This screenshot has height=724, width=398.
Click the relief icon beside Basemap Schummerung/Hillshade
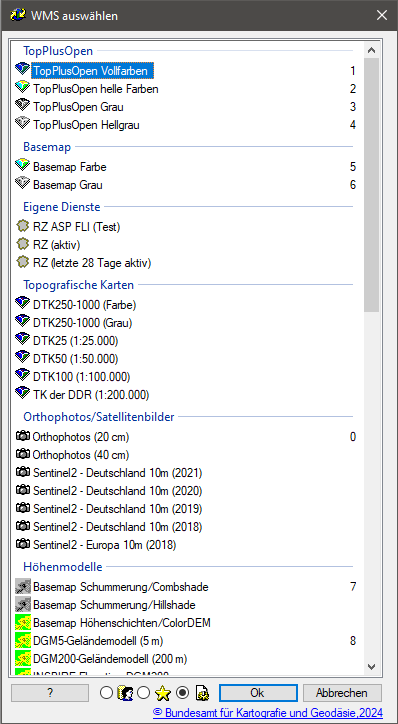pyautogui.click(x=22, y=604)
